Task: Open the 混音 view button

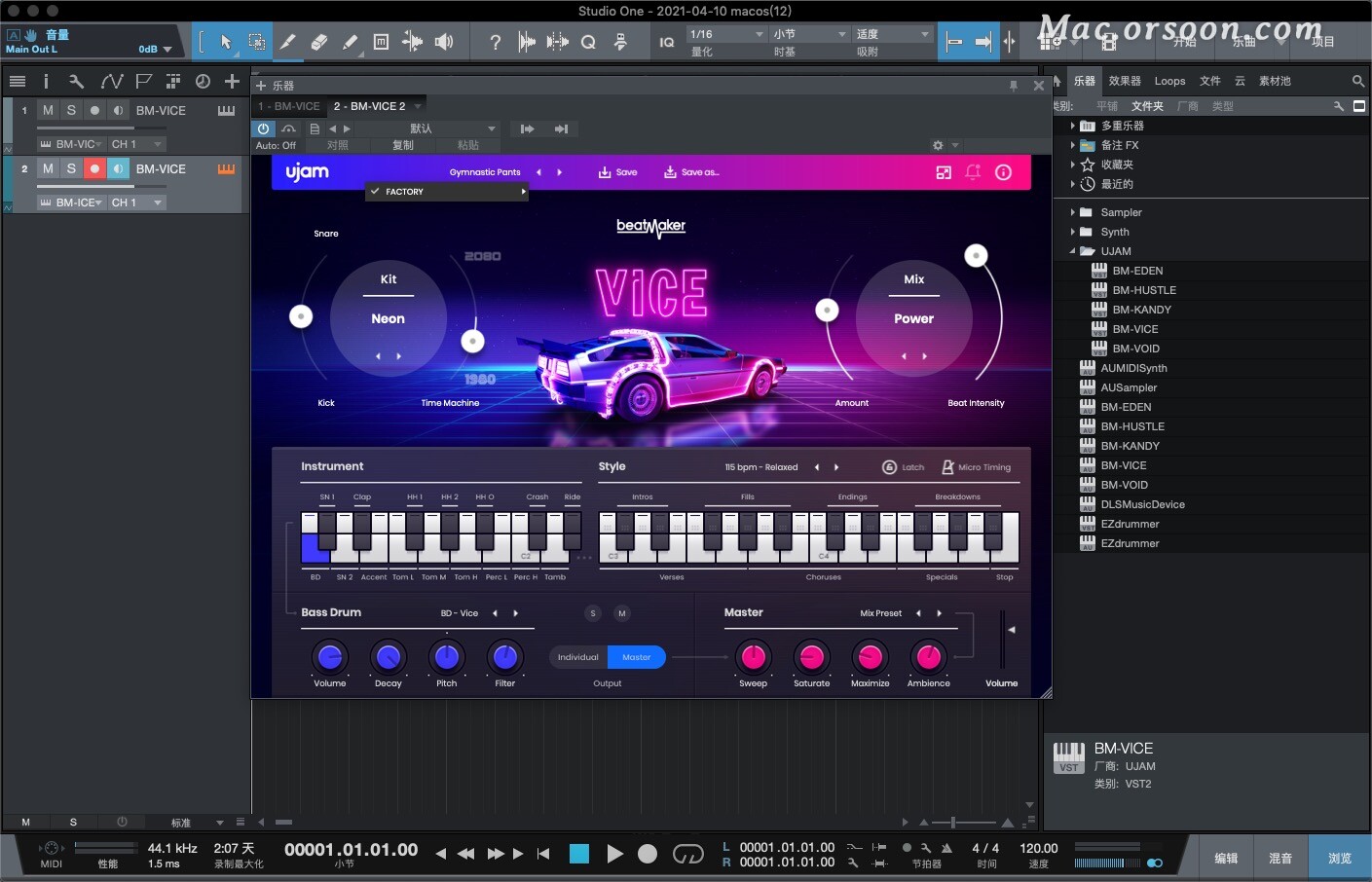Action: point(1280,859)
